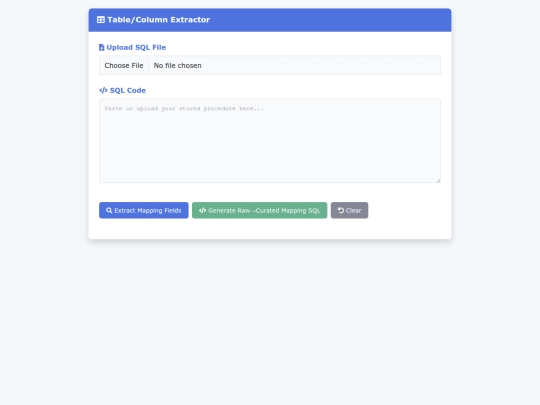Clear the SQL input form
Viewport: 540px width, 405px height.
coord(350,210)
